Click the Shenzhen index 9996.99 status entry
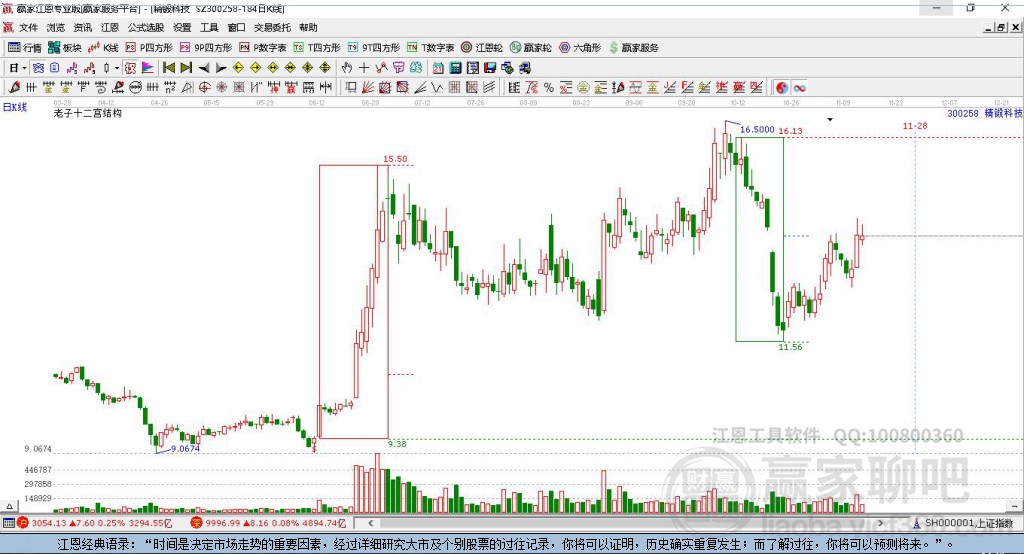 tap(268, 523)
